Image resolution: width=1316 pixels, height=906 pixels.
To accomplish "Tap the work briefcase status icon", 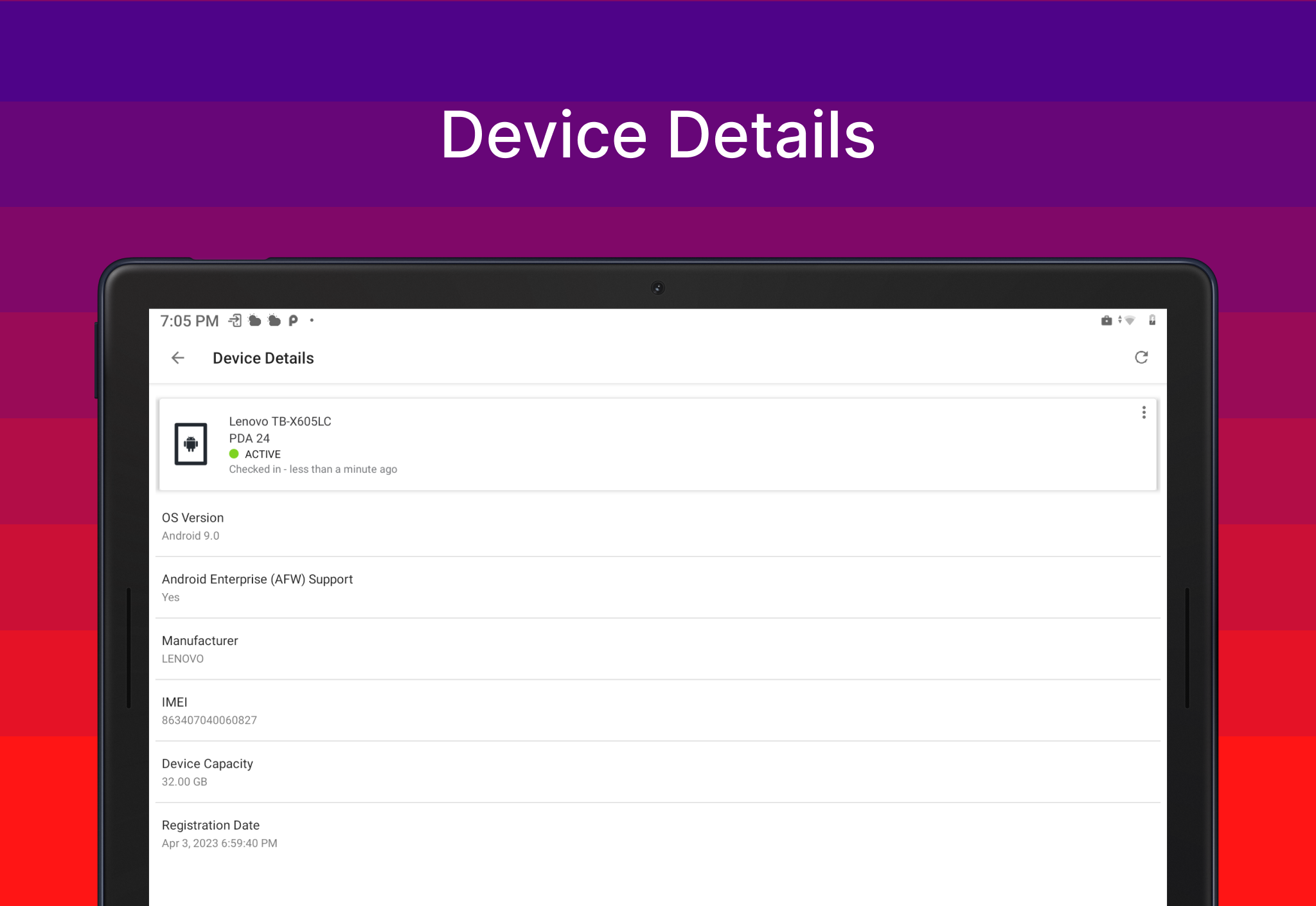I will pos(1107,321).
